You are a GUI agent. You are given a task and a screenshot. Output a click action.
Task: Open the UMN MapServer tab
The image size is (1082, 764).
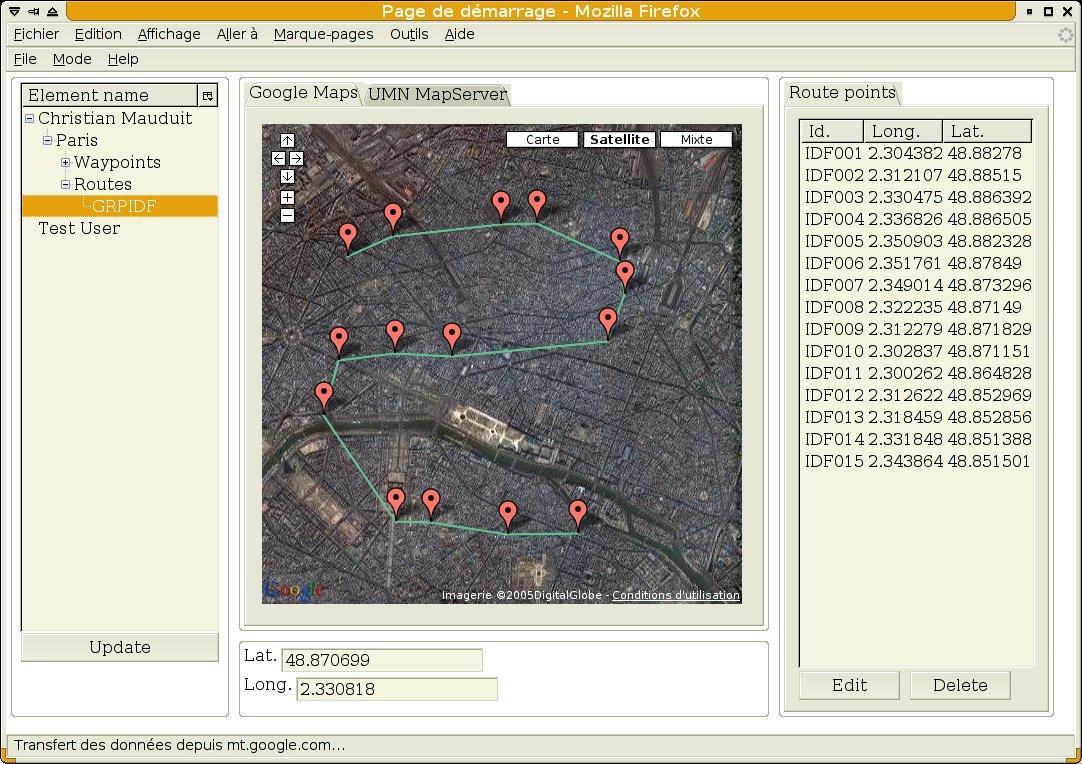pos(437,95)
